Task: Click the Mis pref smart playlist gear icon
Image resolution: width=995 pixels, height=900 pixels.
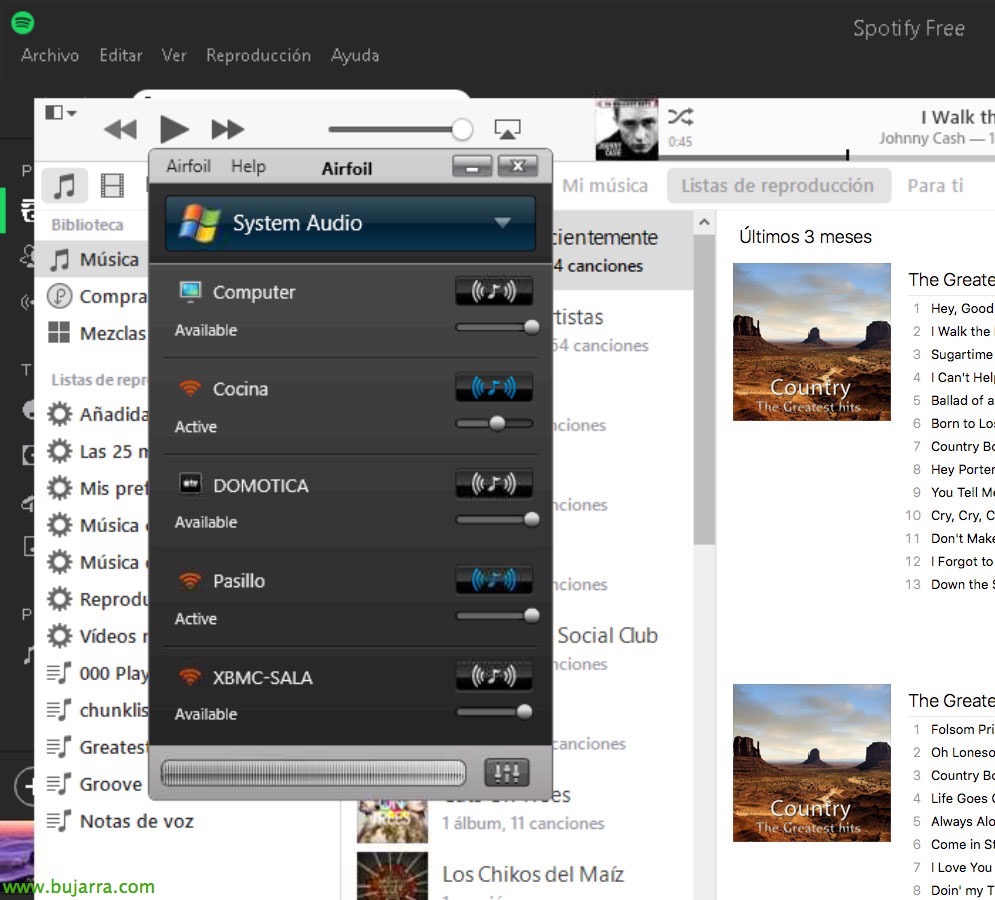Action: point(60,489)
